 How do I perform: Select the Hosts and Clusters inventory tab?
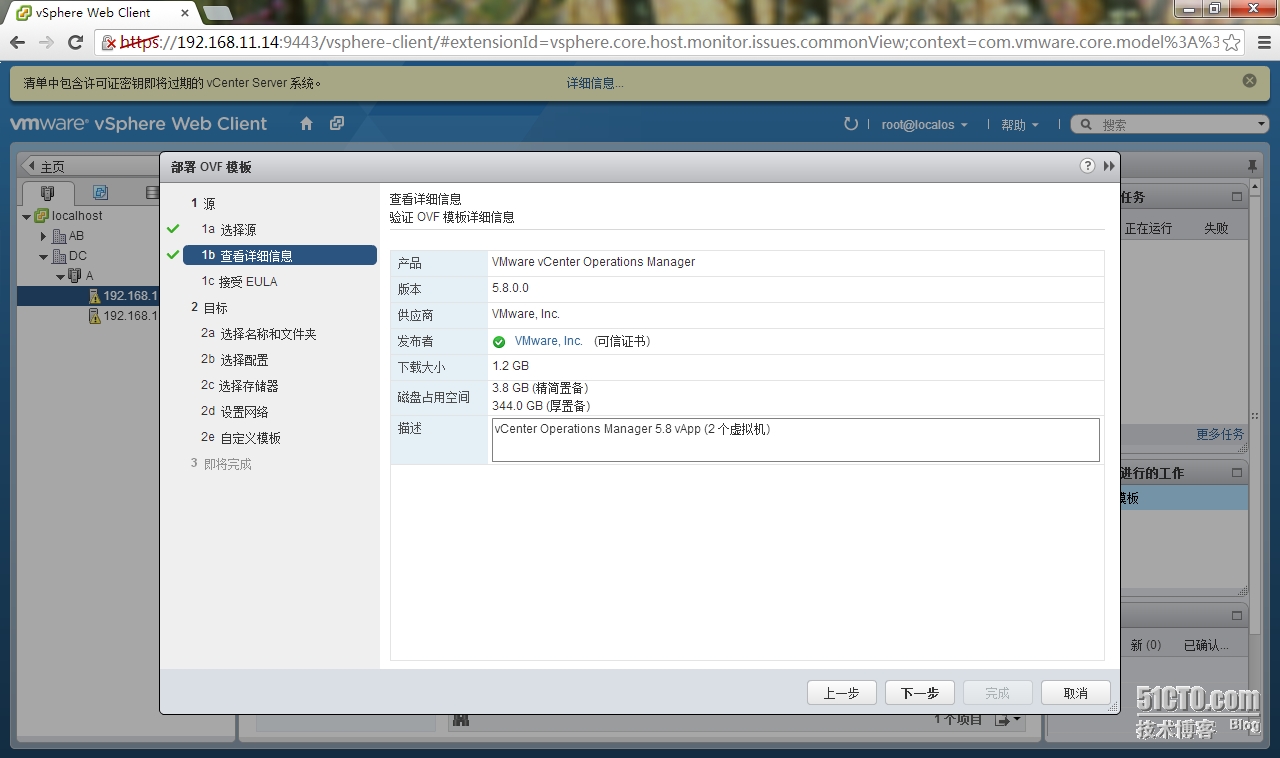click(x=48, y=193)
